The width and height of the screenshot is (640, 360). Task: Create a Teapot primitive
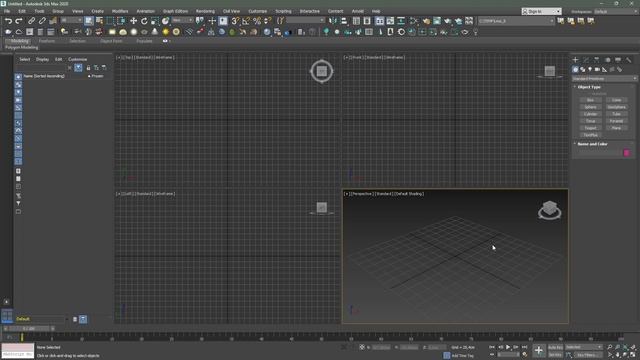(590, 128)
